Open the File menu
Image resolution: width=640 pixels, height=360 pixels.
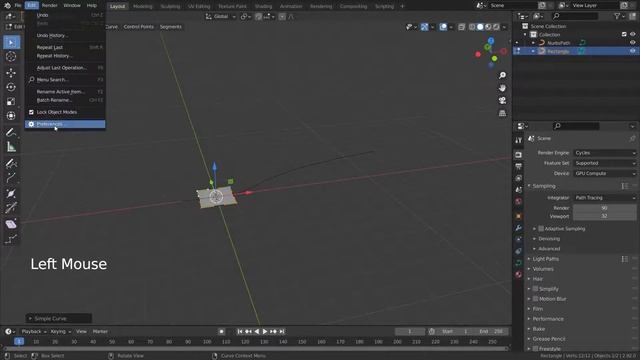[18, 5]
